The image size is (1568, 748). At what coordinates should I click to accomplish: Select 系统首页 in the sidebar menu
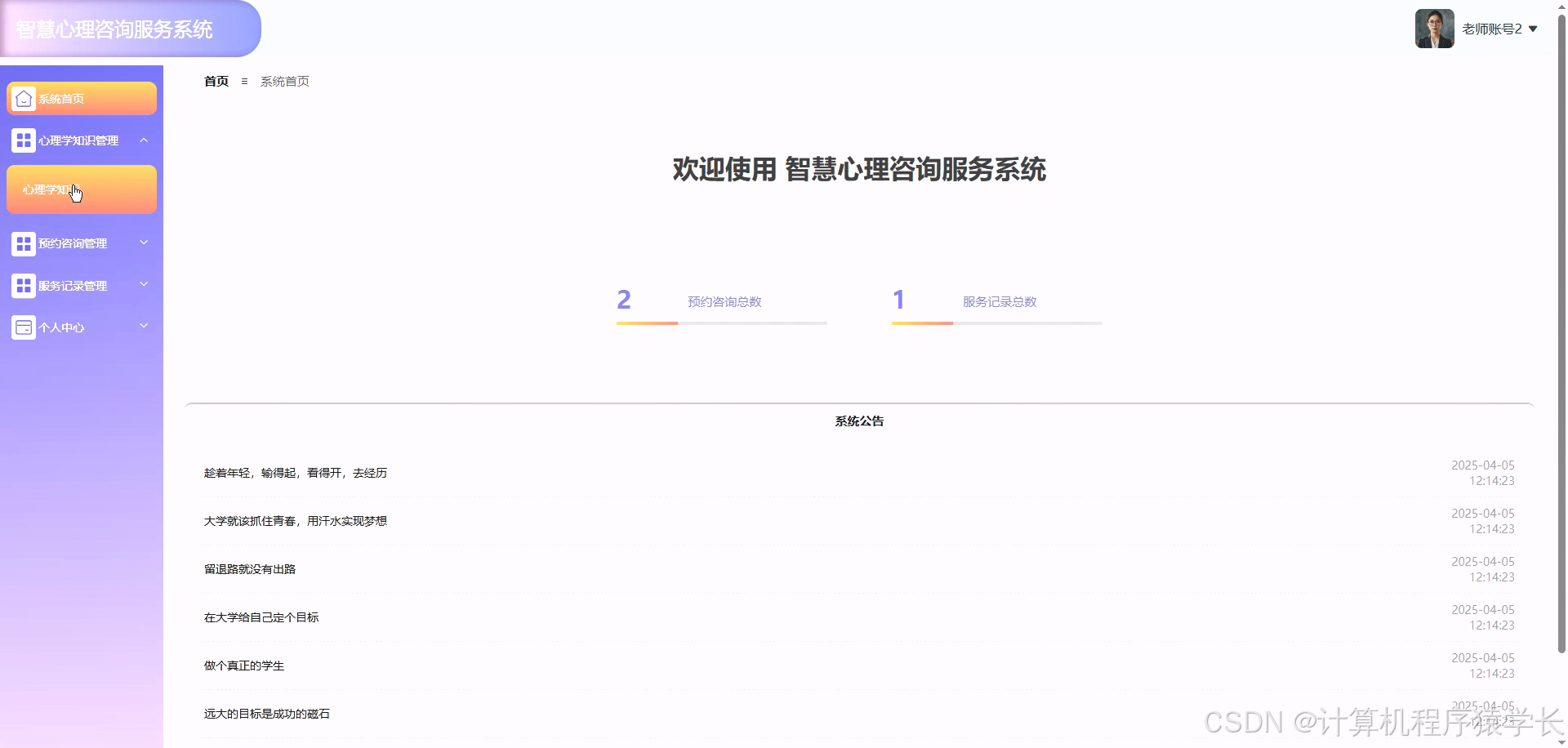81,98
